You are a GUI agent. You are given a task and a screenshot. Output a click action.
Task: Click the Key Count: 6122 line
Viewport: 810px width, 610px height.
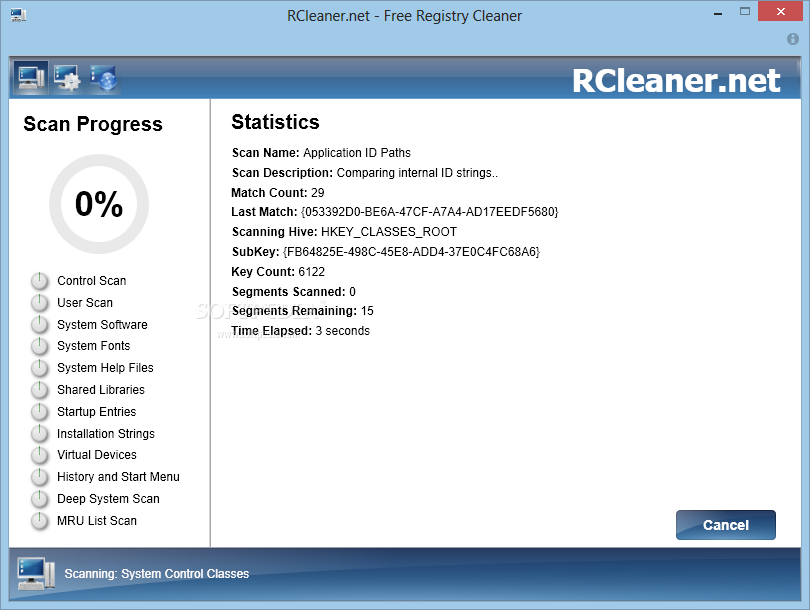click(278, 272)
